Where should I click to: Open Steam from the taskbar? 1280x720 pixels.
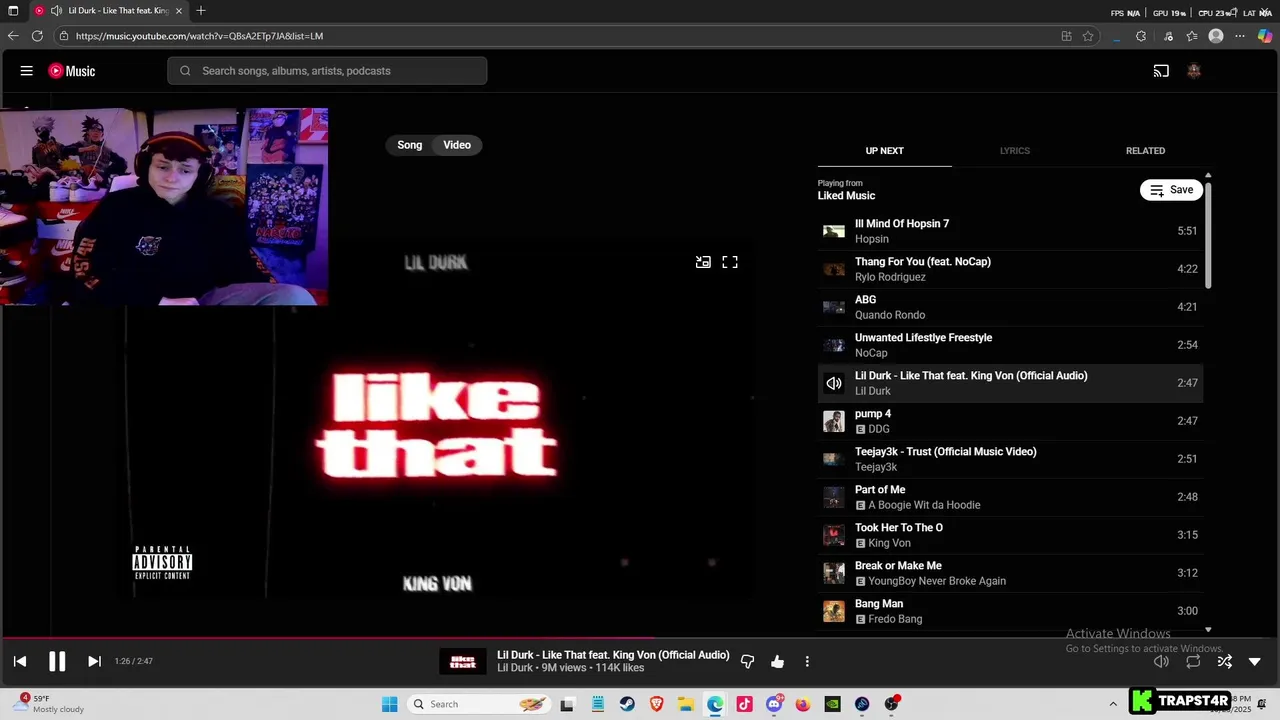coord(627,704)
